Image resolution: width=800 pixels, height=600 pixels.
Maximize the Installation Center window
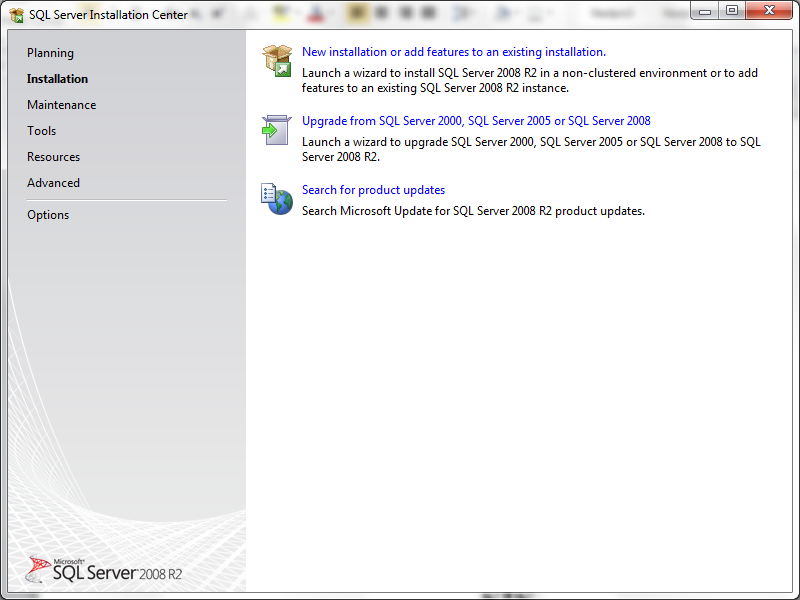732,11
